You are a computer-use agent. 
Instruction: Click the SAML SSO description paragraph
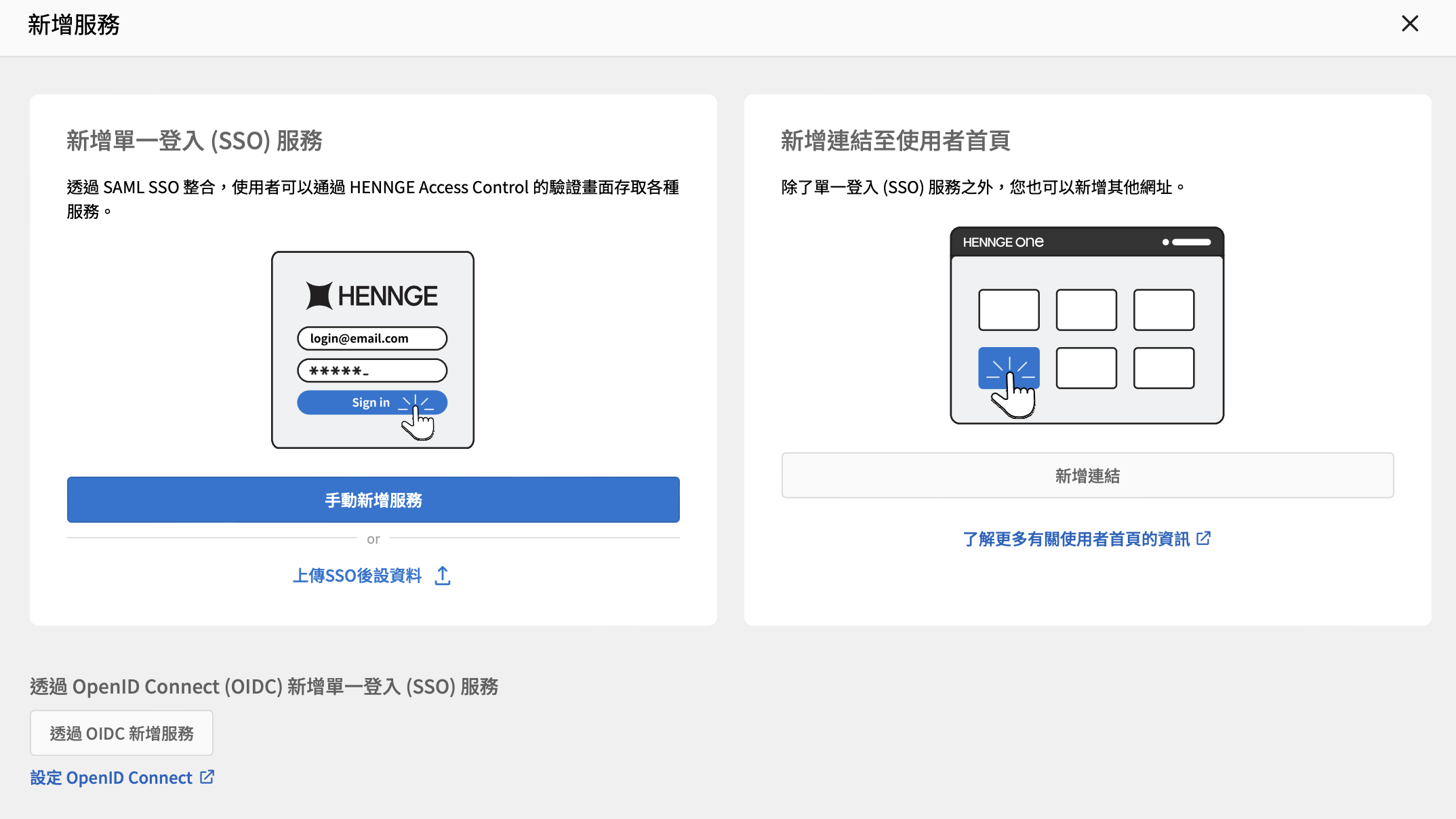373,199
